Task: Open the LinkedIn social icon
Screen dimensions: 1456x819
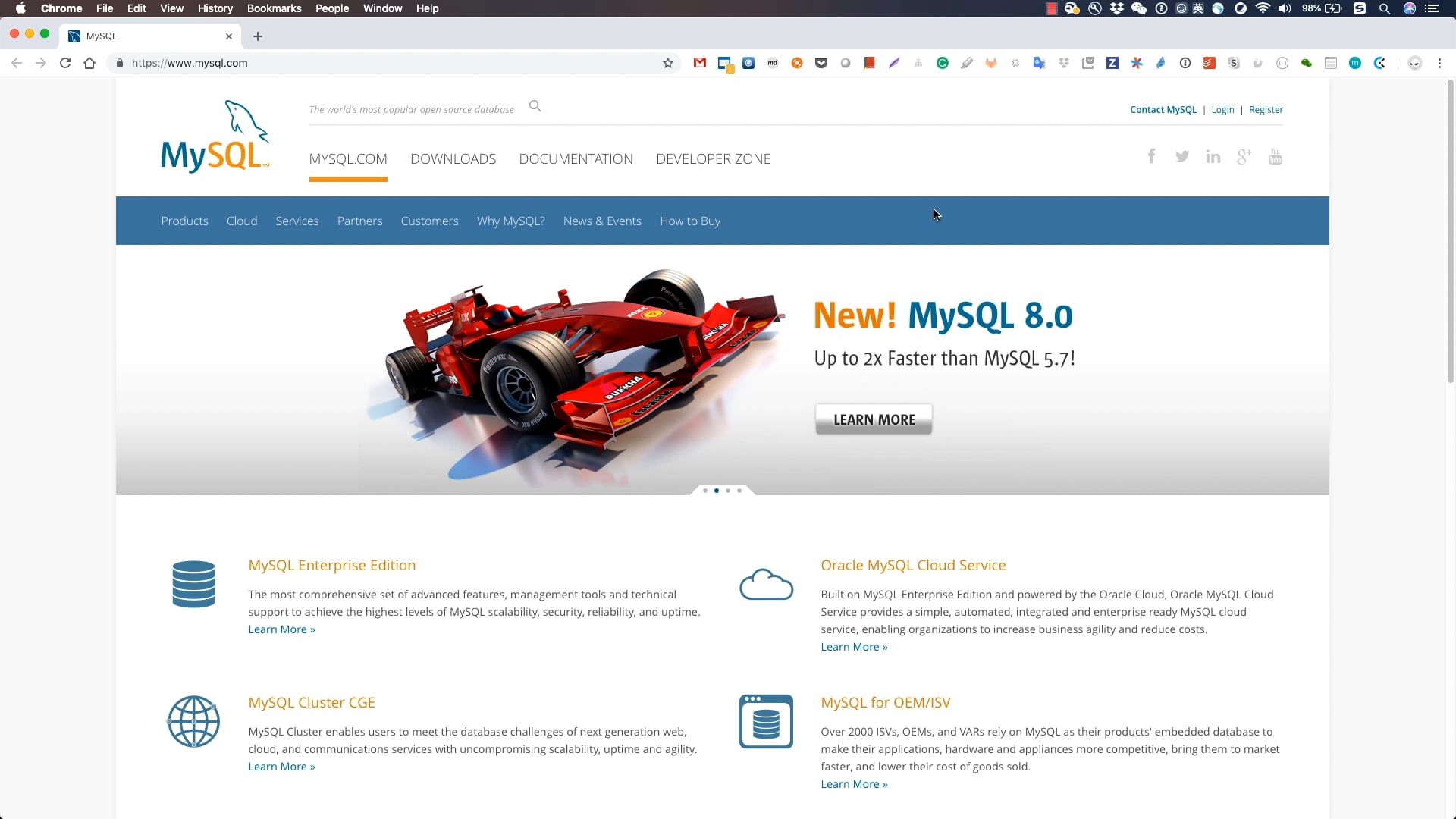Action: click(x=1213, y=156)
